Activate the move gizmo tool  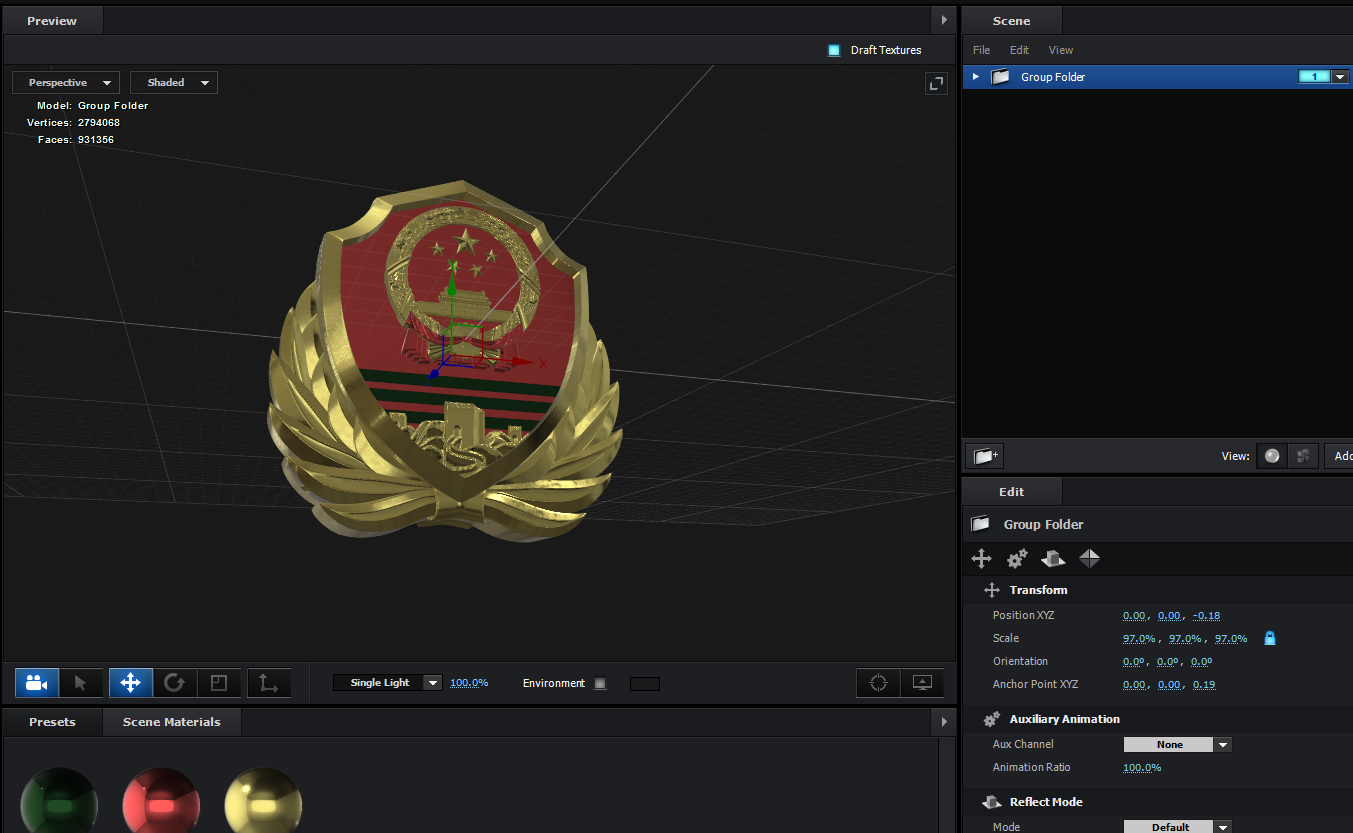[130, 683]
